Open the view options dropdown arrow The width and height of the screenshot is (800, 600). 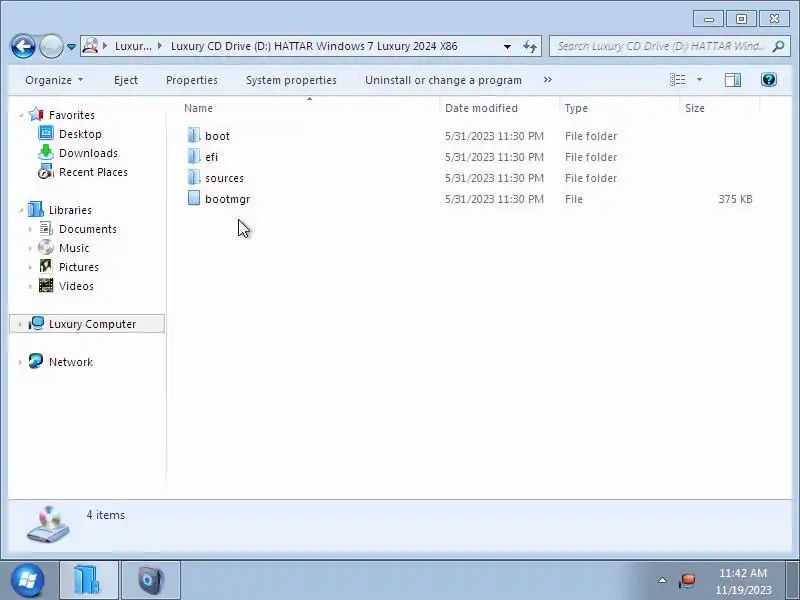(x=699, y=80)
